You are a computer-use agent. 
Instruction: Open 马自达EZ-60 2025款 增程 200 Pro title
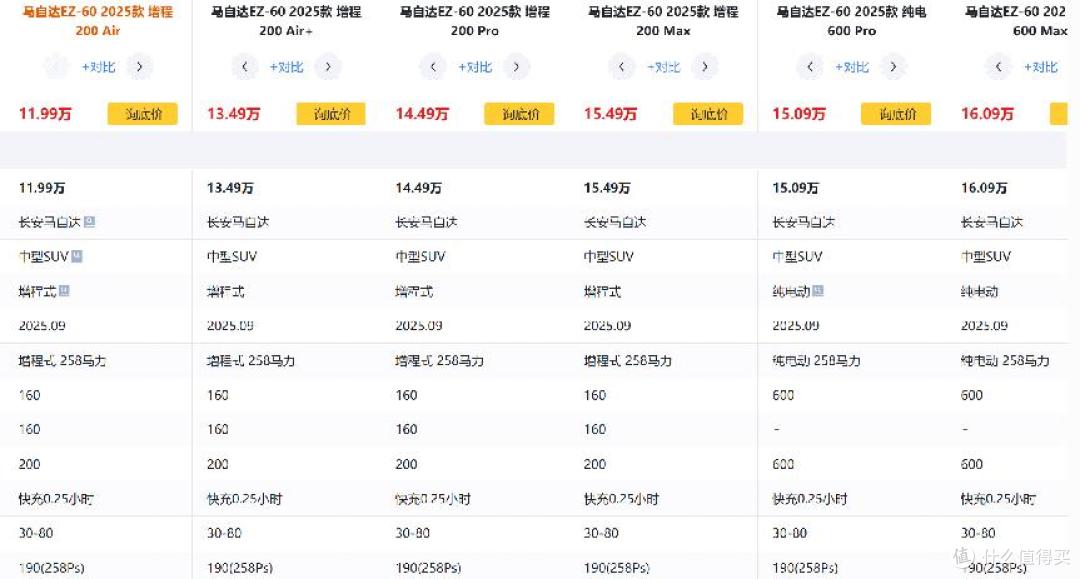pyautogui.click(x=475, y=21)
